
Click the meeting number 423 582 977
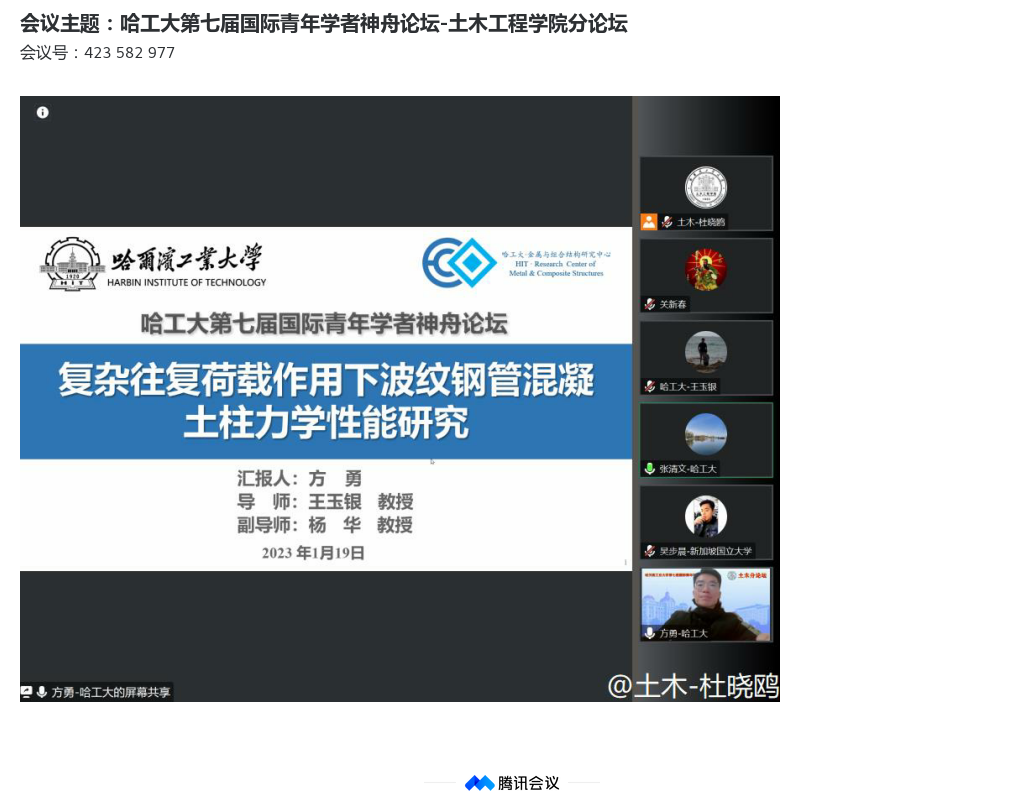[129, 53]
